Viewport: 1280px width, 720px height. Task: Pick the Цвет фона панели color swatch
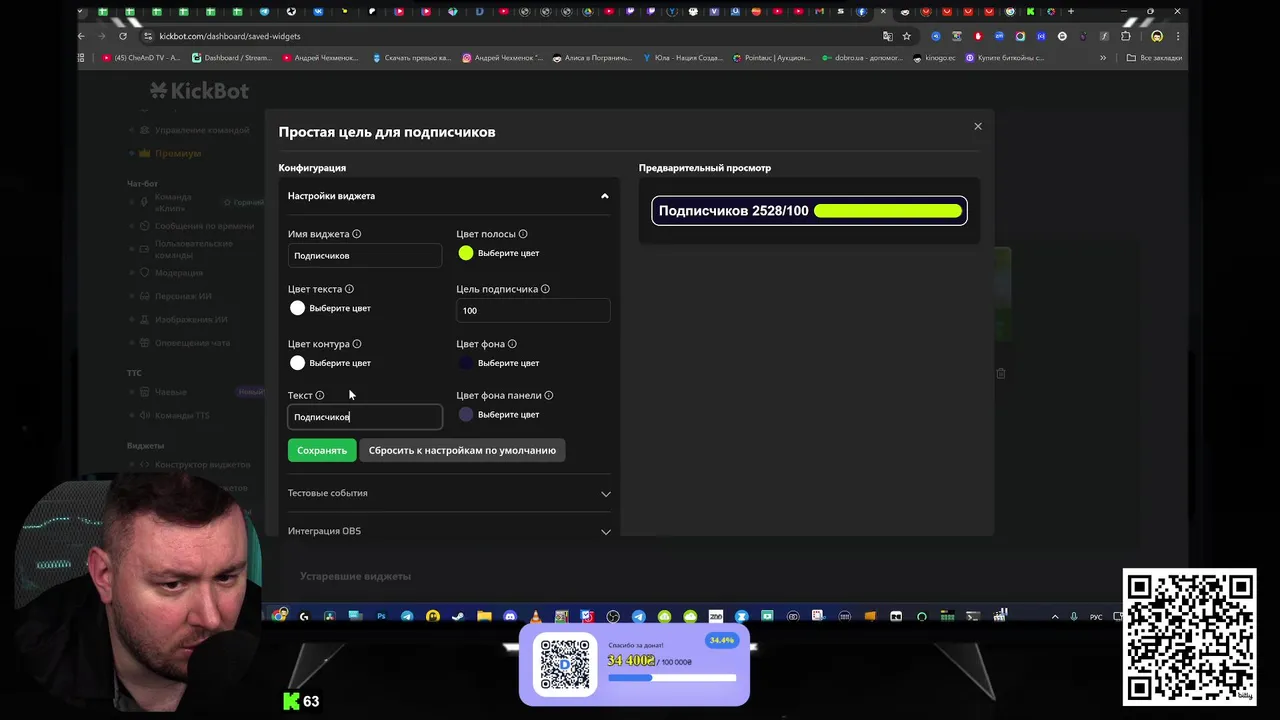466,414
